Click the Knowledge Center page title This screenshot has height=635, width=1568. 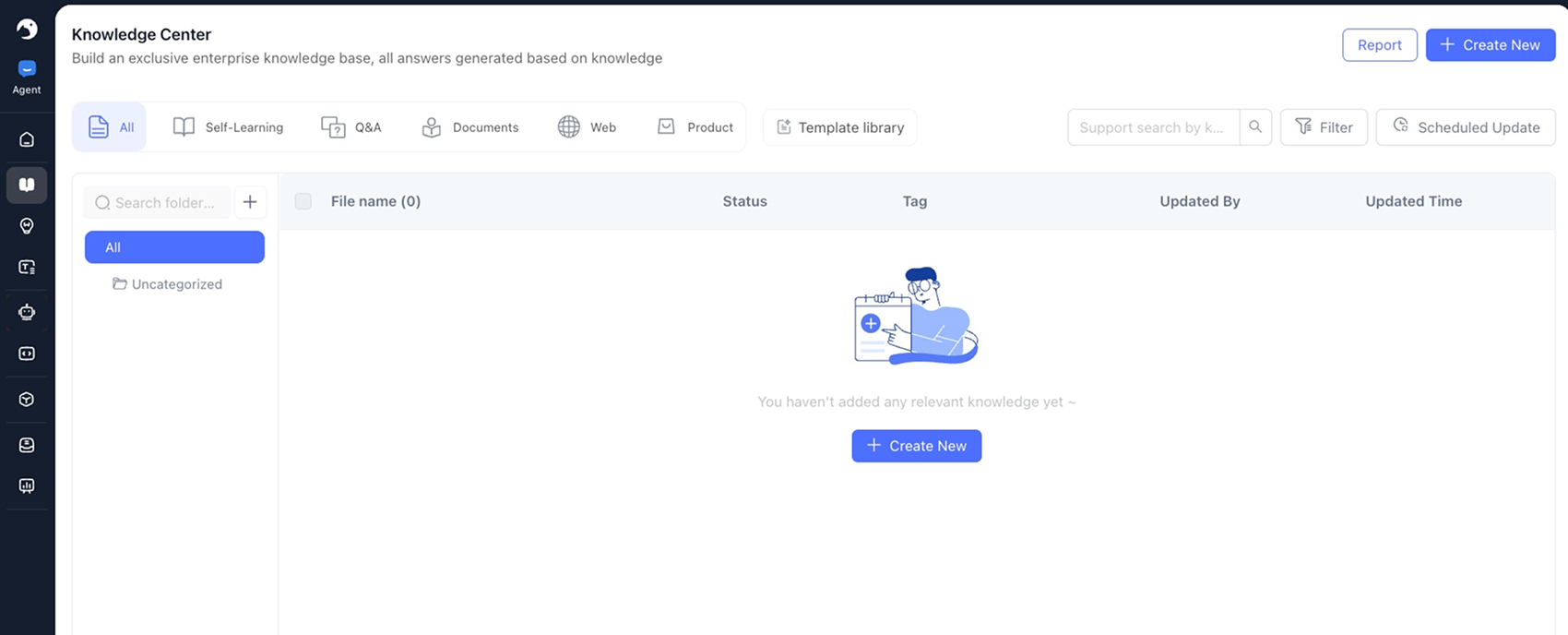(x=141, y=34)
